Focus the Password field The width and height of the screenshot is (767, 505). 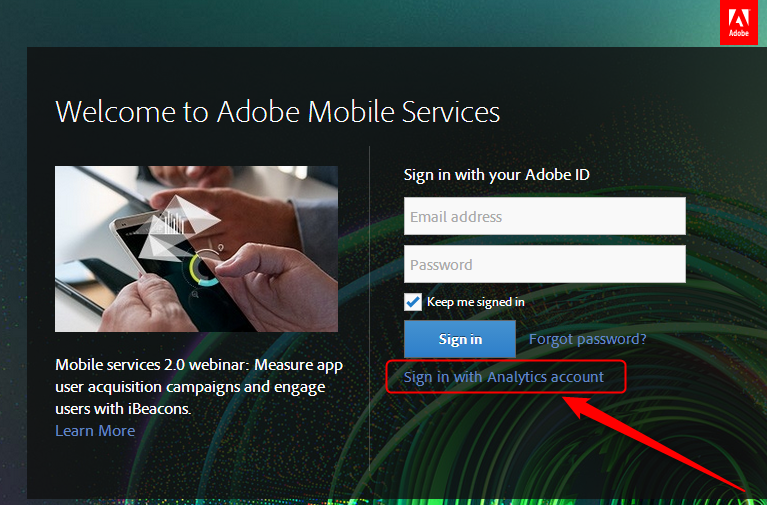click(544, 265)
